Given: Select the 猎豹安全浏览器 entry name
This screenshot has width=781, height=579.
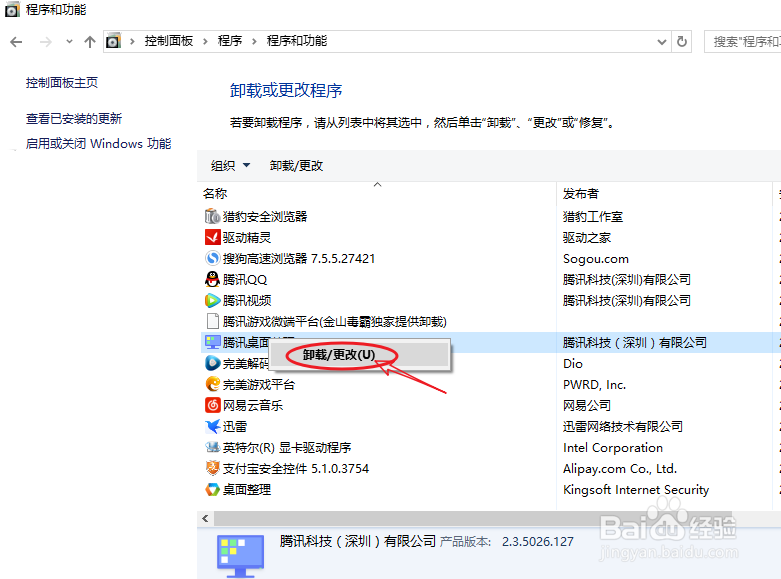Looking at the screenshot, I should tap(265, 217).
